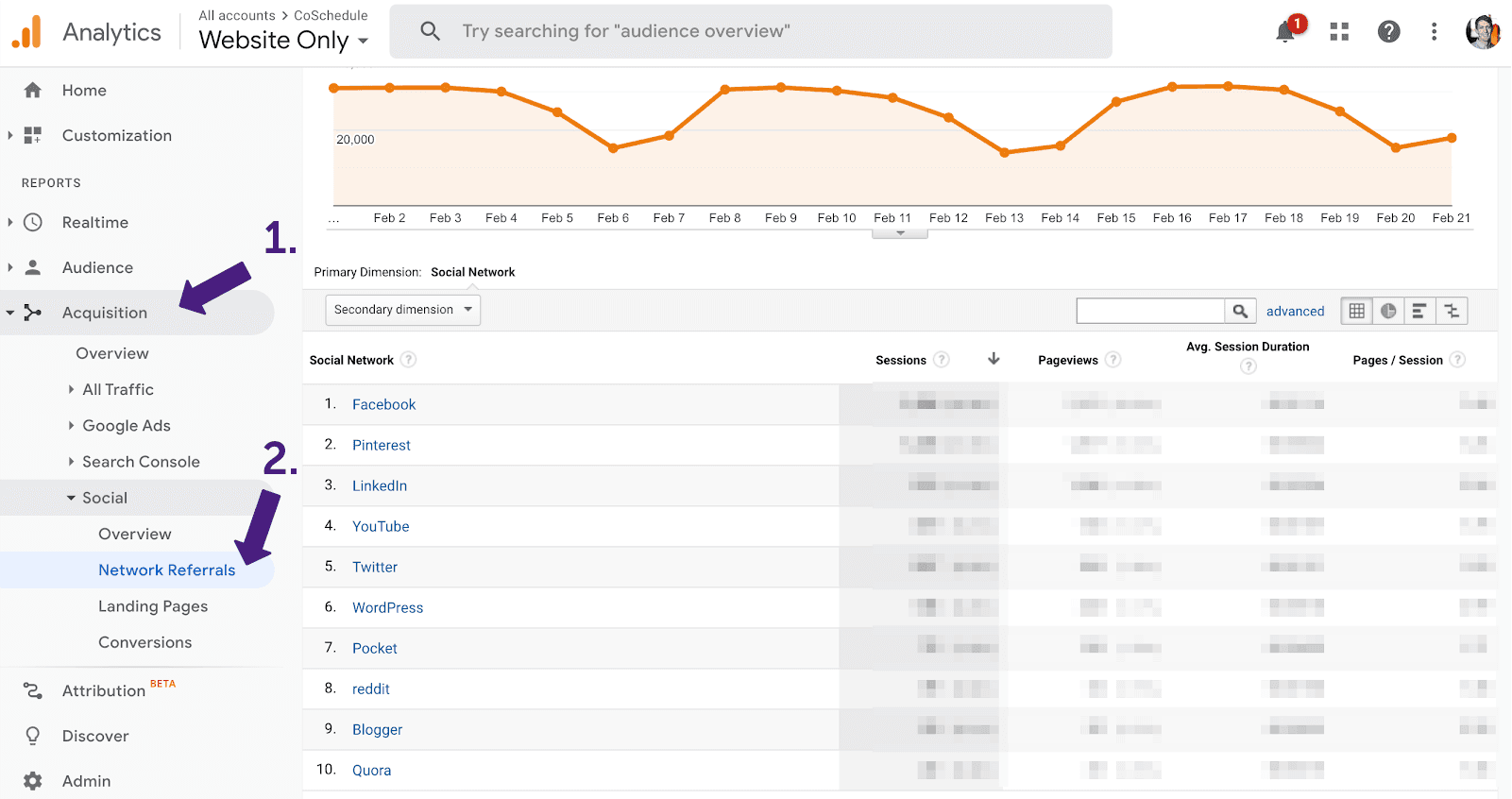Click help icon next to Pages / Session
The image size is (1512, 799).
point(1457,360)
